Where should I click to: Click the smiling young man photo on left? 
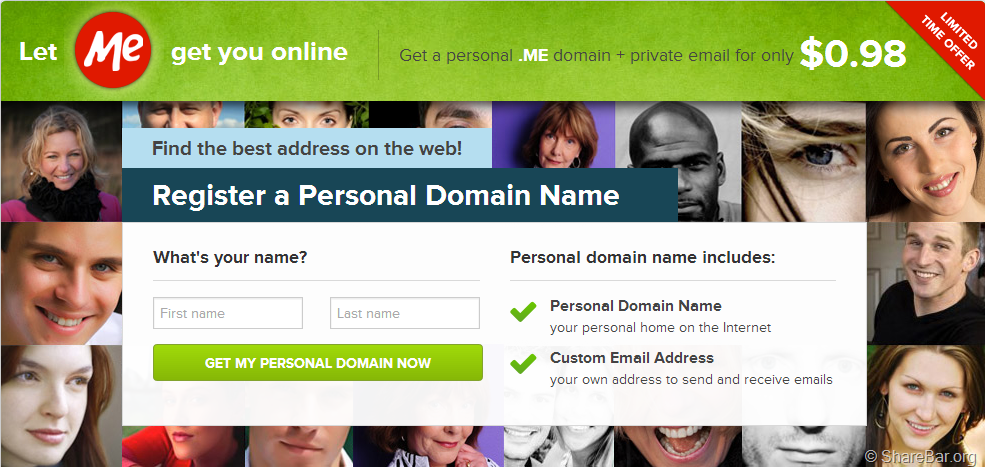pos(62,283)
